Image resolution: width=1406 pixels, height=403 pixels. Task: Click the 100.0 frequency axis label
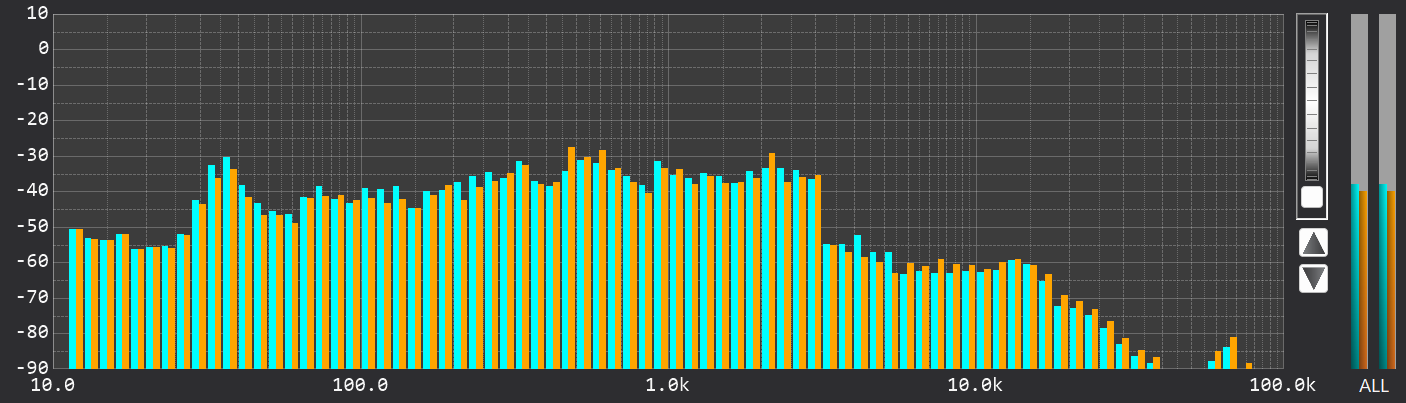(360, 386)
